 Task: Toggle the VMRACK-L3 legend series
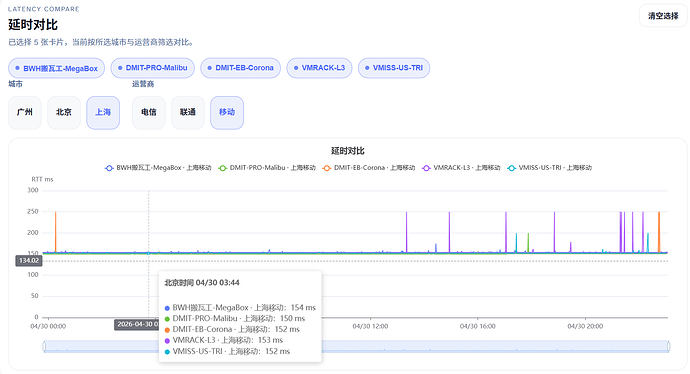click(x=461, y=168)
